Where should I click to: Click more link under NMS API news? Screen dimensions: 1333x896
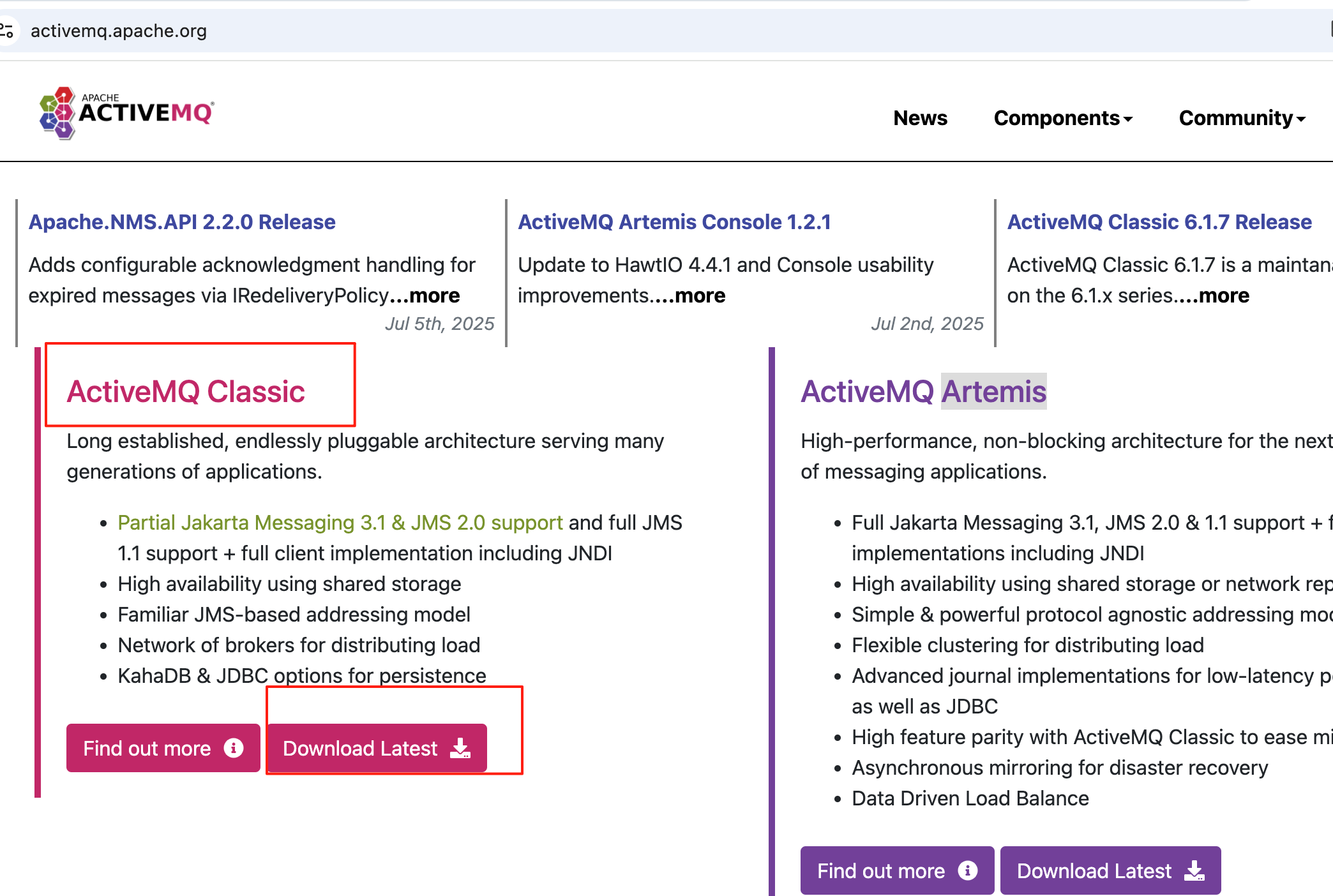pyautogui.click(x=434, y=295)
